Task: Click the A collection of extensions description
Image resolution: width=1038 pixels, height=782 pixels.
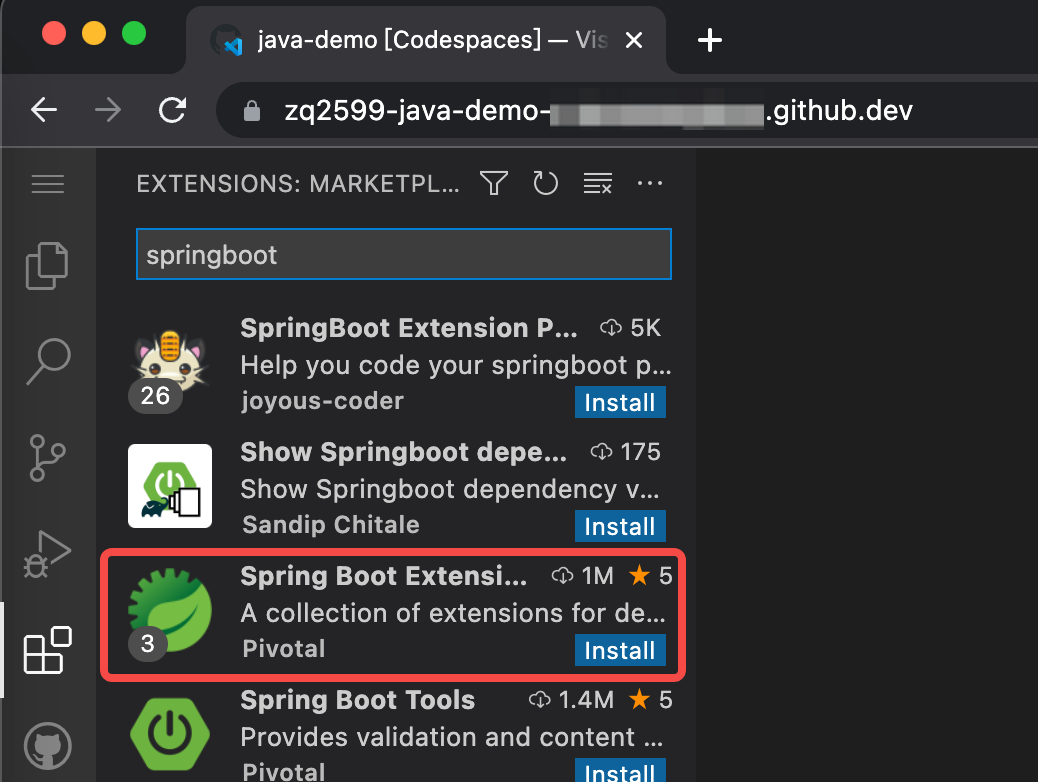Action: (x=453, y=613)
